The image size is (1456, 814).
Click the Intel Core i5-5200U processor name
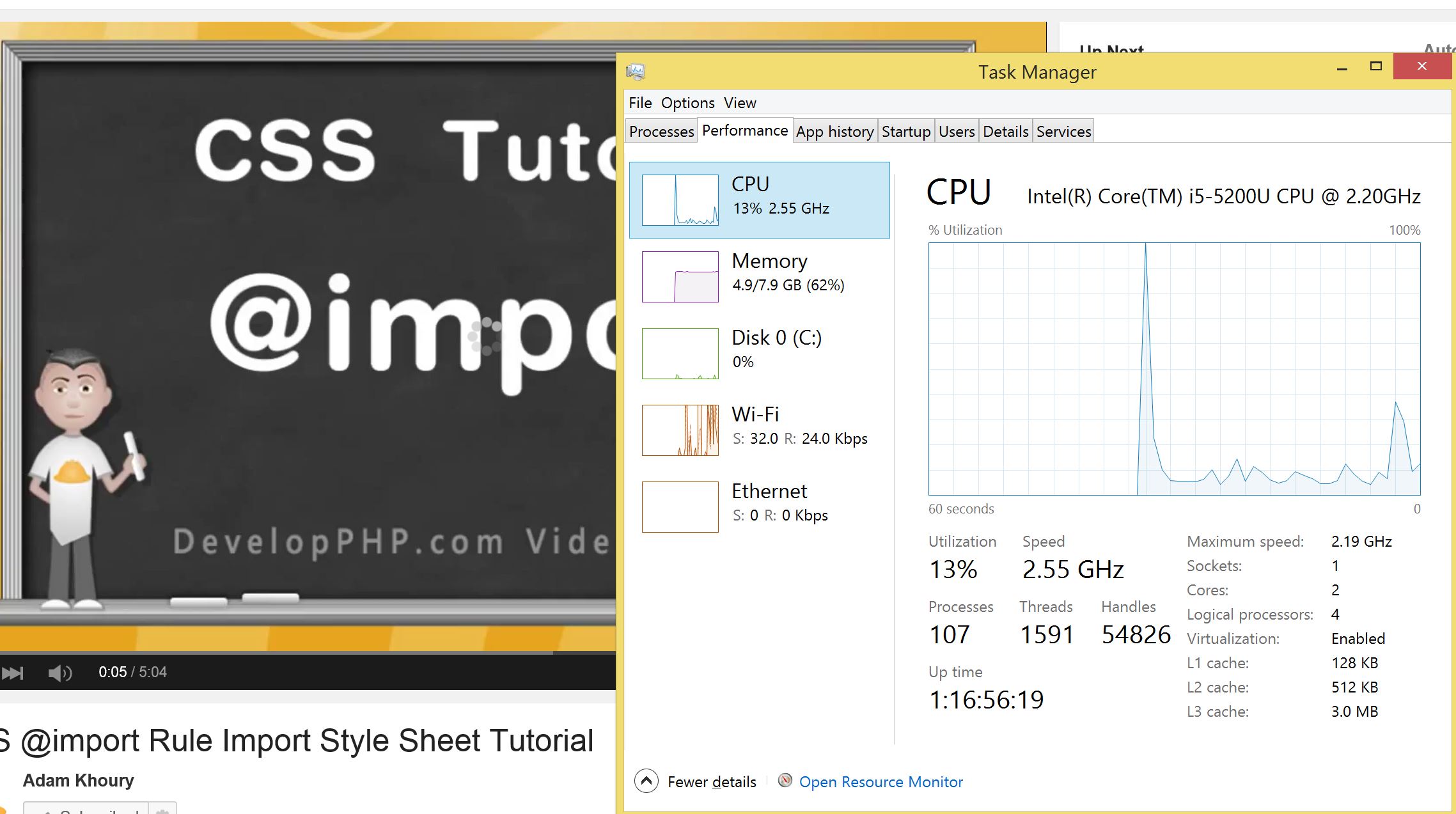1223,196
